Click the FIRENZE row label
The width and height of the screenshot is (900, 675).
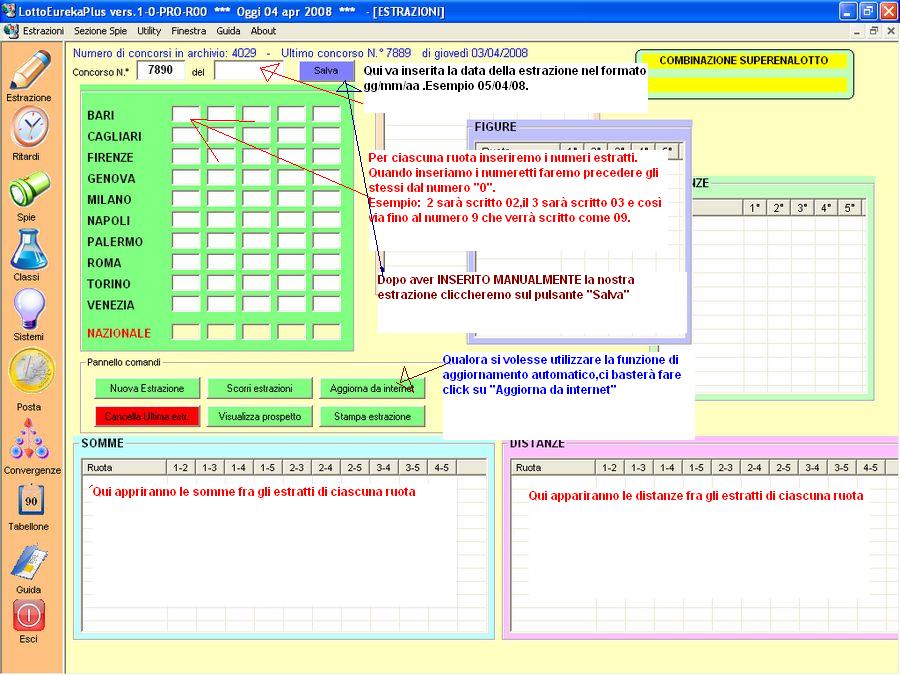[x=110, y=157]
